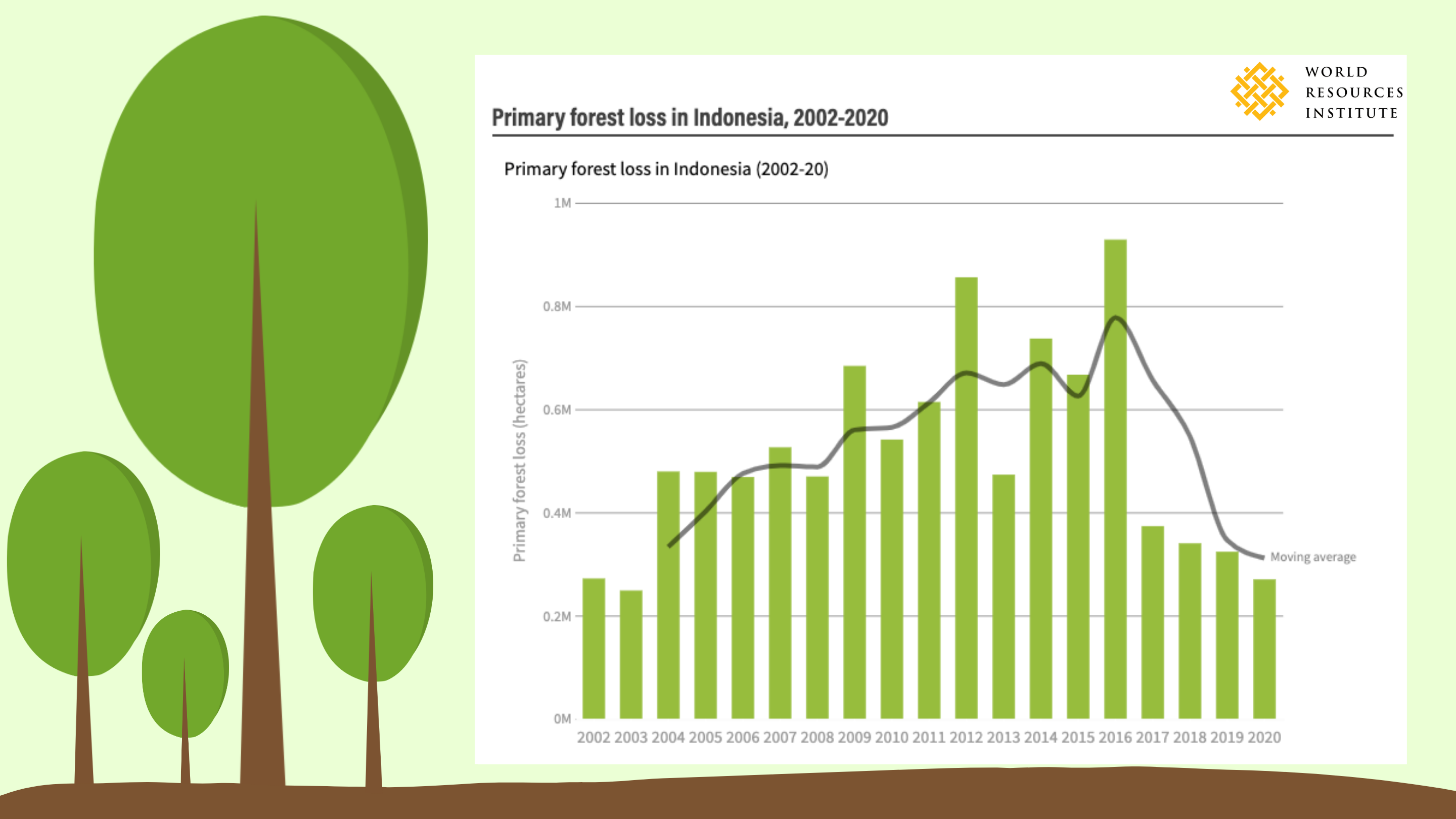1456x819 pixels.
Task: Click the 2002 bar in the chart
Action: tap(594, 648)
